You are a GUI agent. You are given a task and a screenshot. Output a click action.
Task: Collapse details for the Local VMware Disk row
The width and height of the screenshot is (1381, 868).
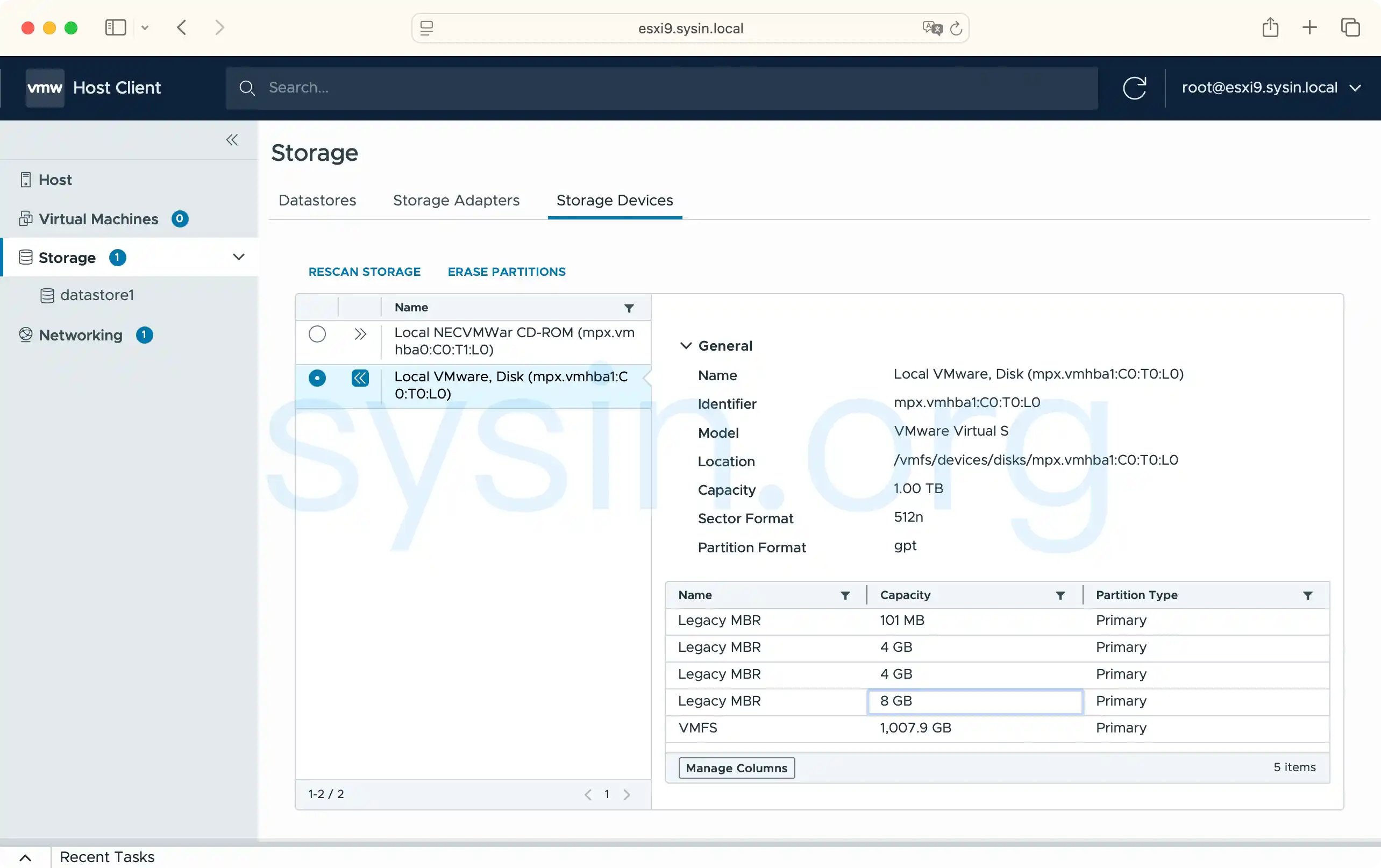(360, 378)
